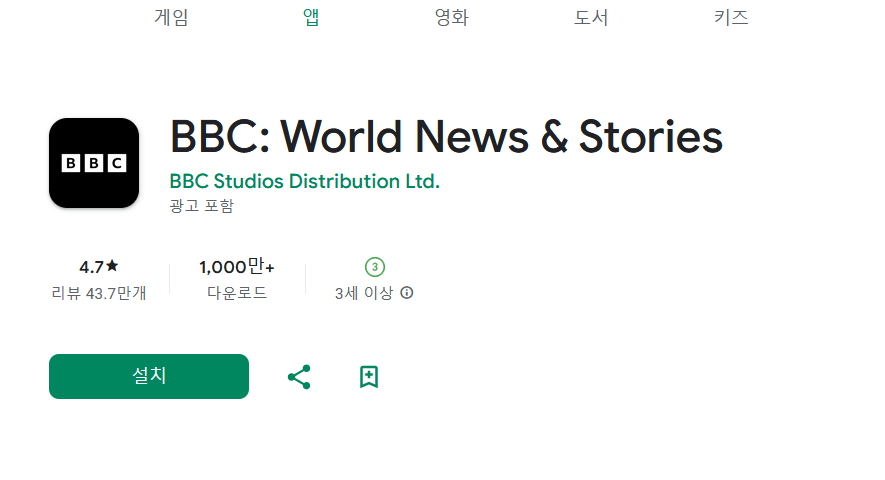885x480 pixels.
Task: Go to the 키즈 tab
Action: (x=731, y=18)
